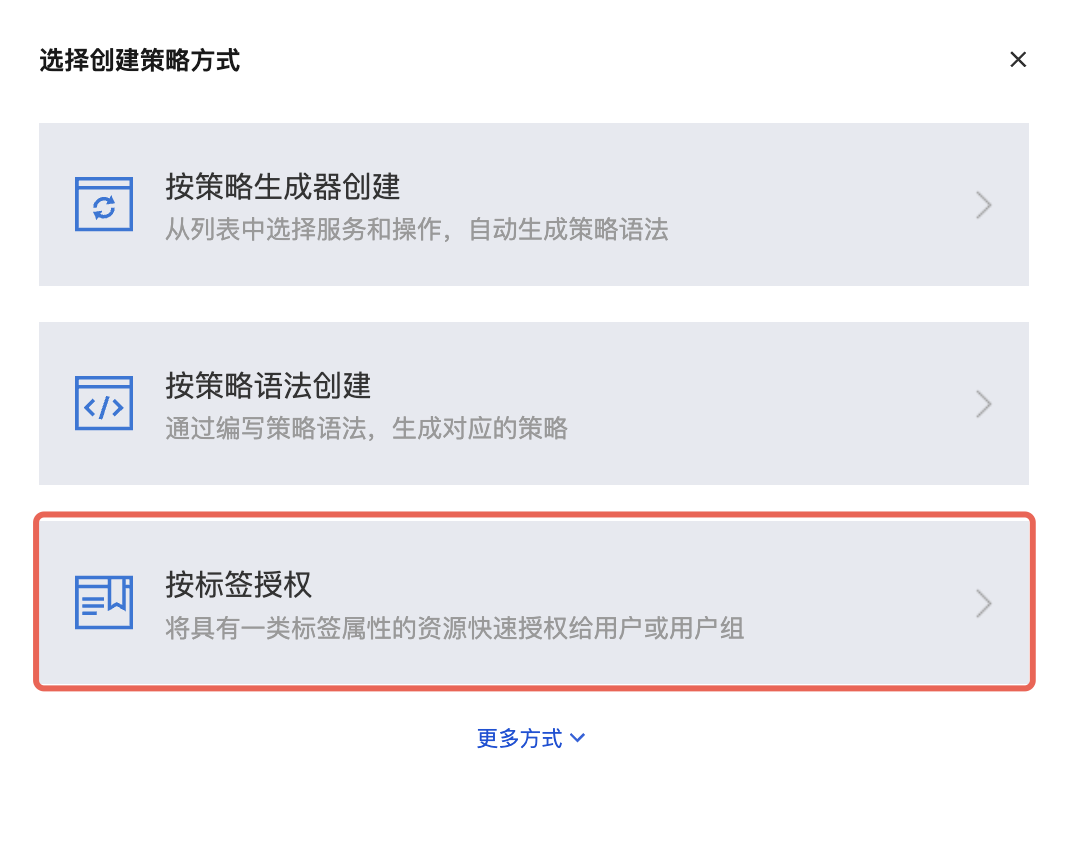Click arrow beside 按标签授权
Image resolution: width=1070 pixels, height=854 pixels.
[984, 603]
